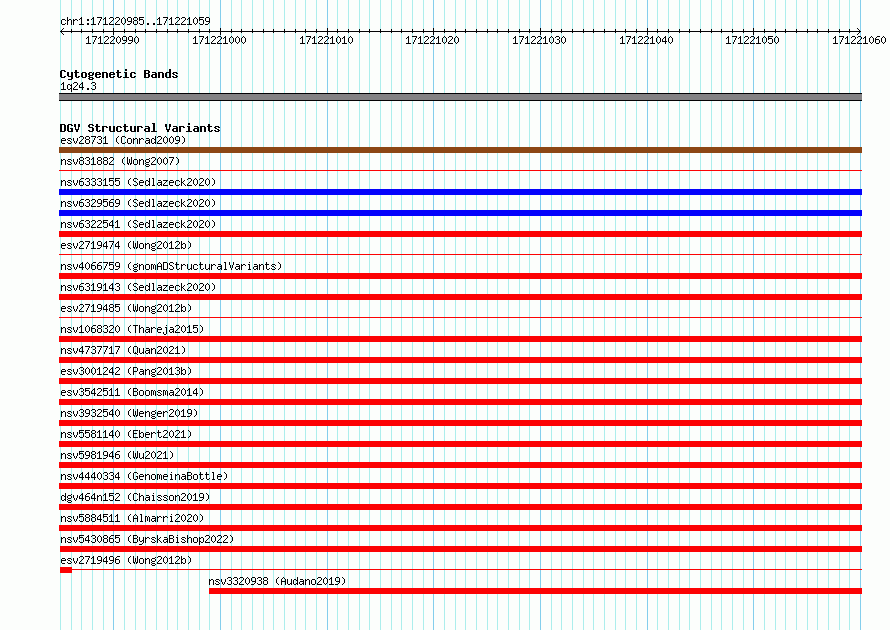Click the esv28731 (Conrad2009) variant label
This screenshot has height=630, width=890.
click(123, 140)
